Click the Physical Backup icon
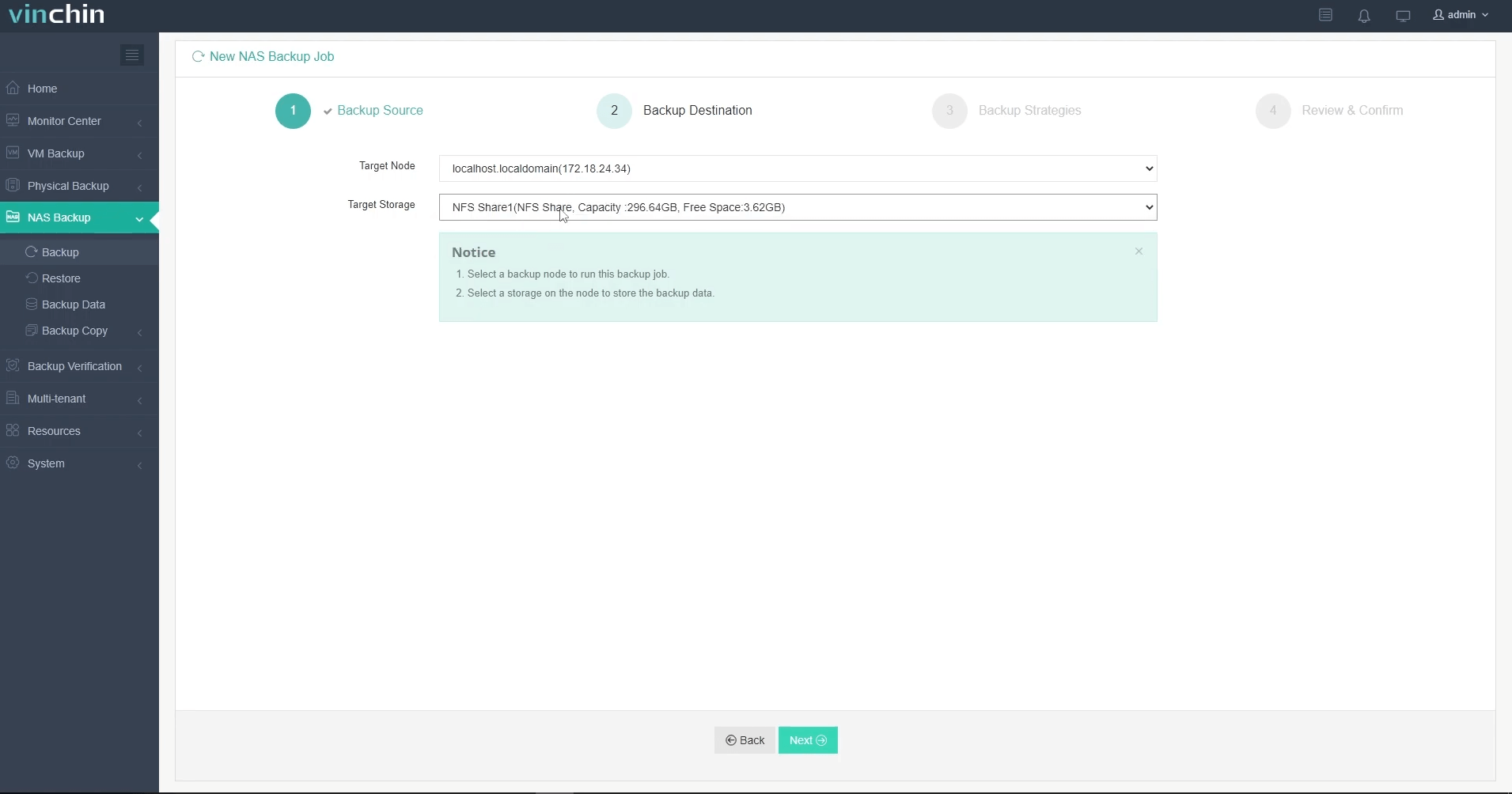 pyautogui.click(x=13, y=185)
